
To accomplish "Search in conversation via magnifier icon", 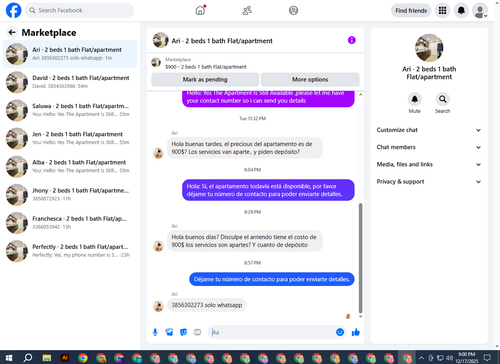I will [442, 99].
